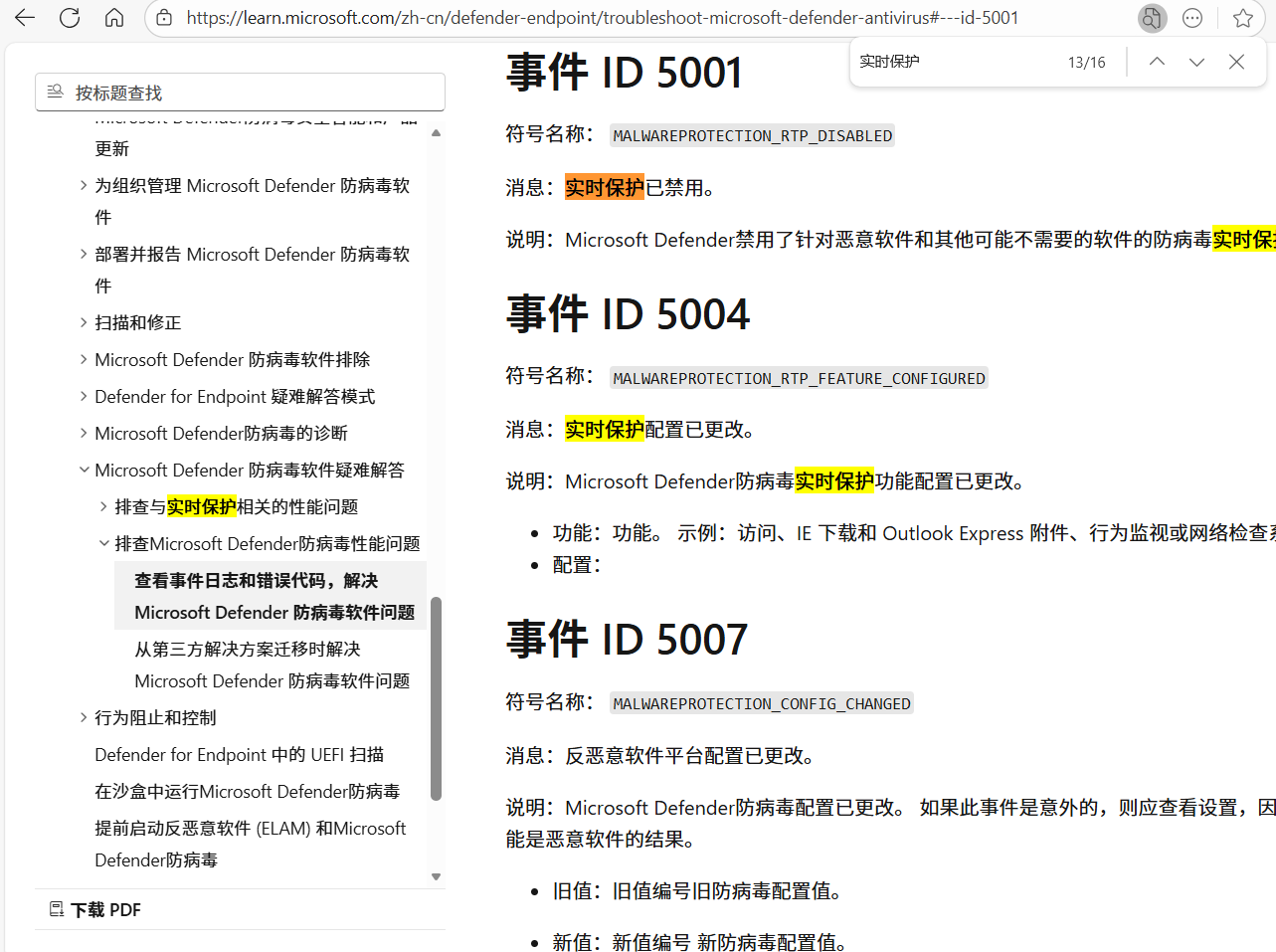Open 从第三方解决方案迁移时解决 tree item
The image size is (1276, 952).
click(273, 665)
